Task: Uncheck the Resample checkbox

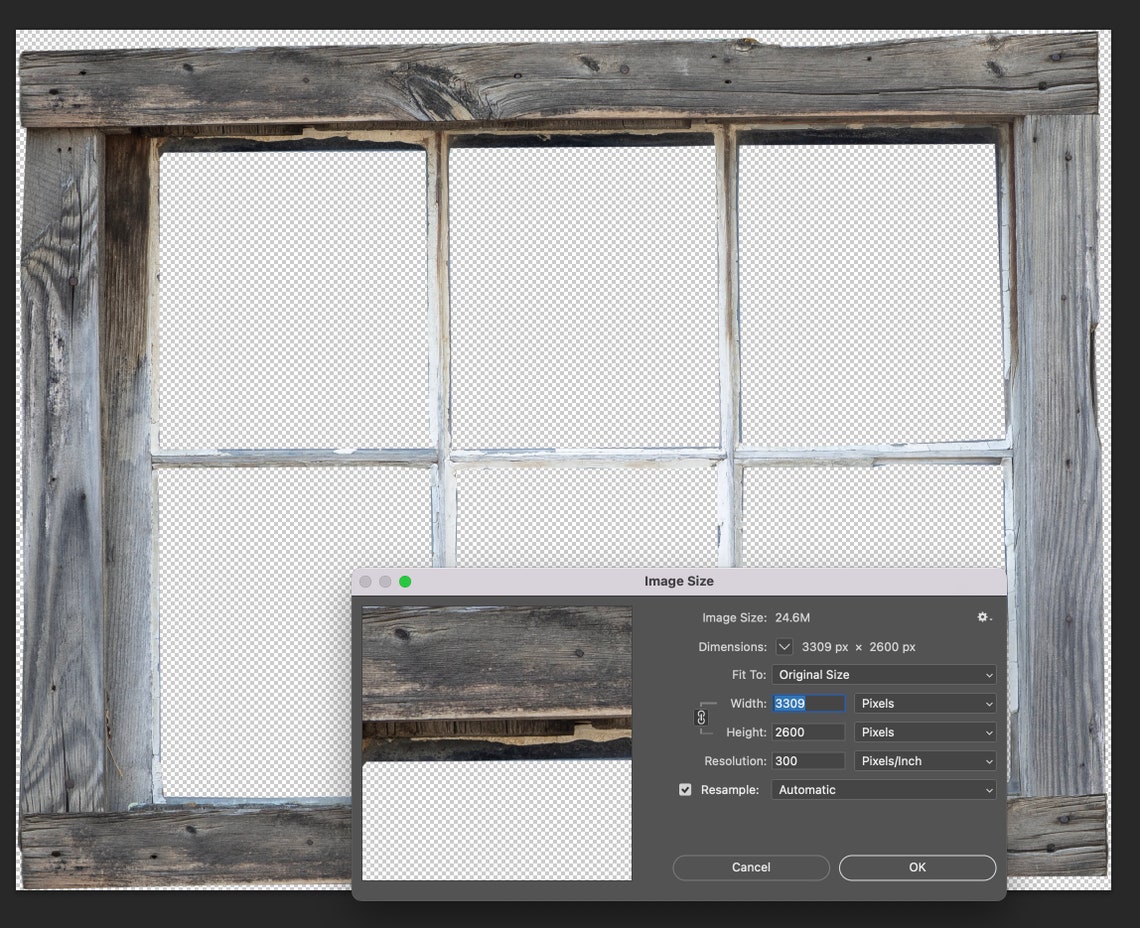Action: 686,790
